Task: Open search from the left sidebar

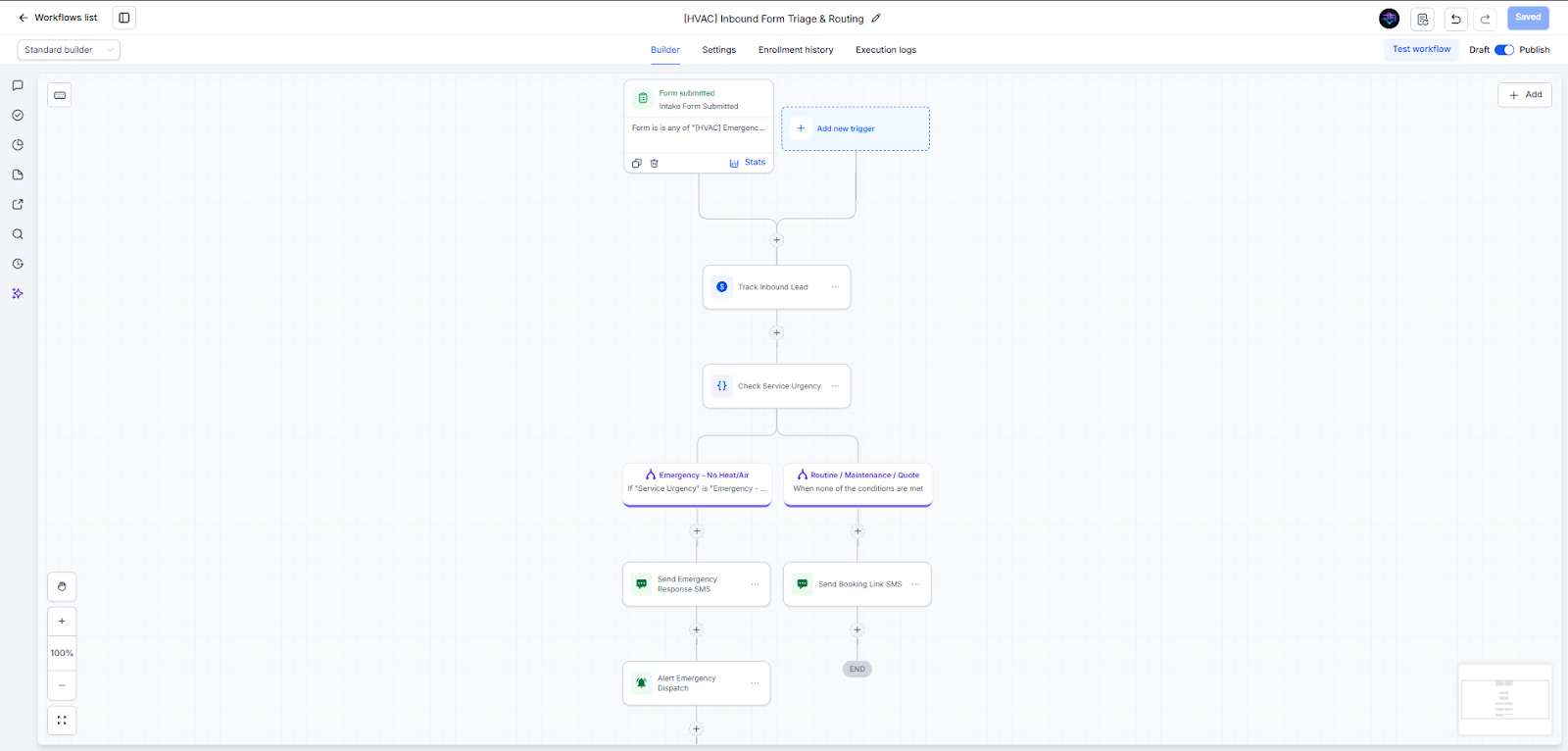Action: click(x=18, y=234)
